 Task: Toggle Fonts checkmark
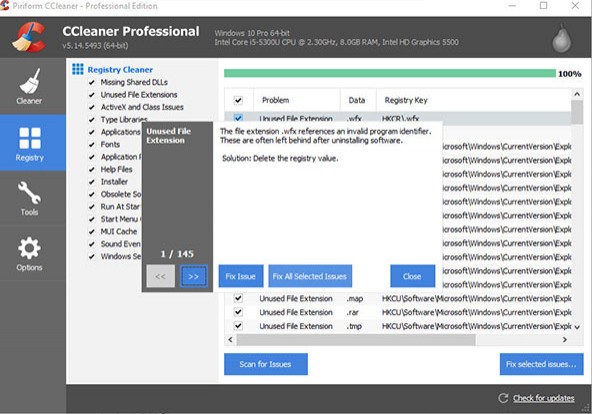point(92,145)
